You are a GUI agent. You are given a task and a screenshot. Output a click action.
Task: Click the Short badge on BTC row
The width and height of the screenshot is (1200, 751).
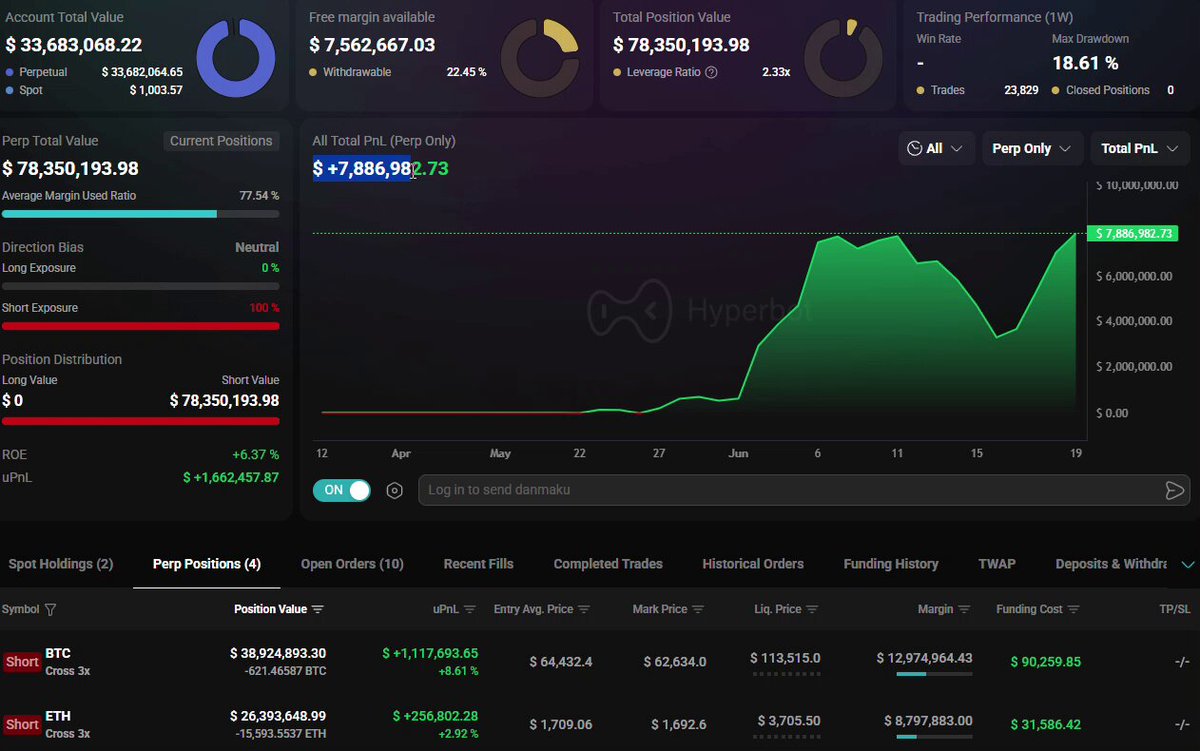[x=22, y=661]
